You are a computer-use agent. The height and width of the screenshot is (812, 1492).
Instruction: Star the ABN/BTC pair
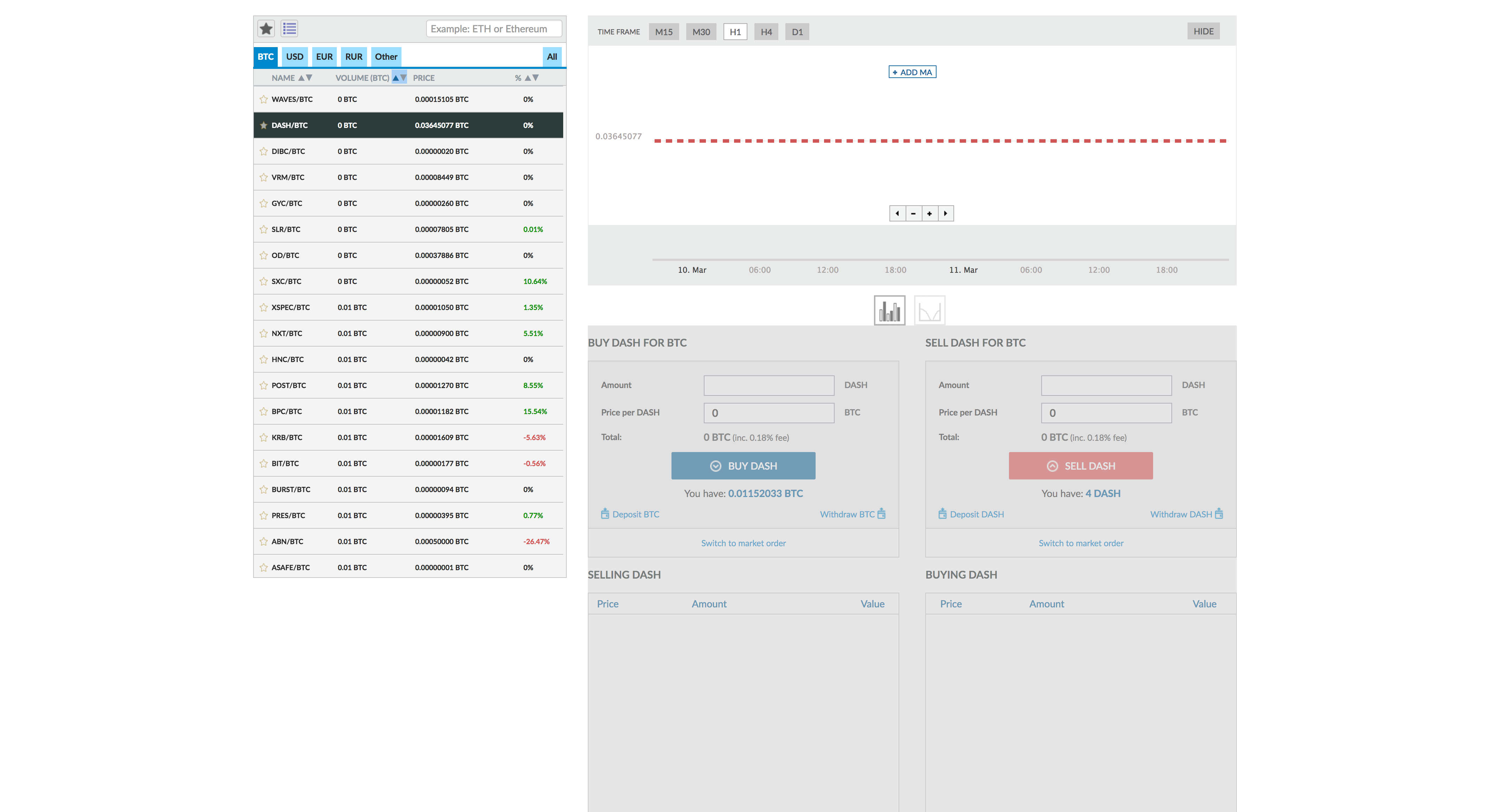(x=264, y=542)
